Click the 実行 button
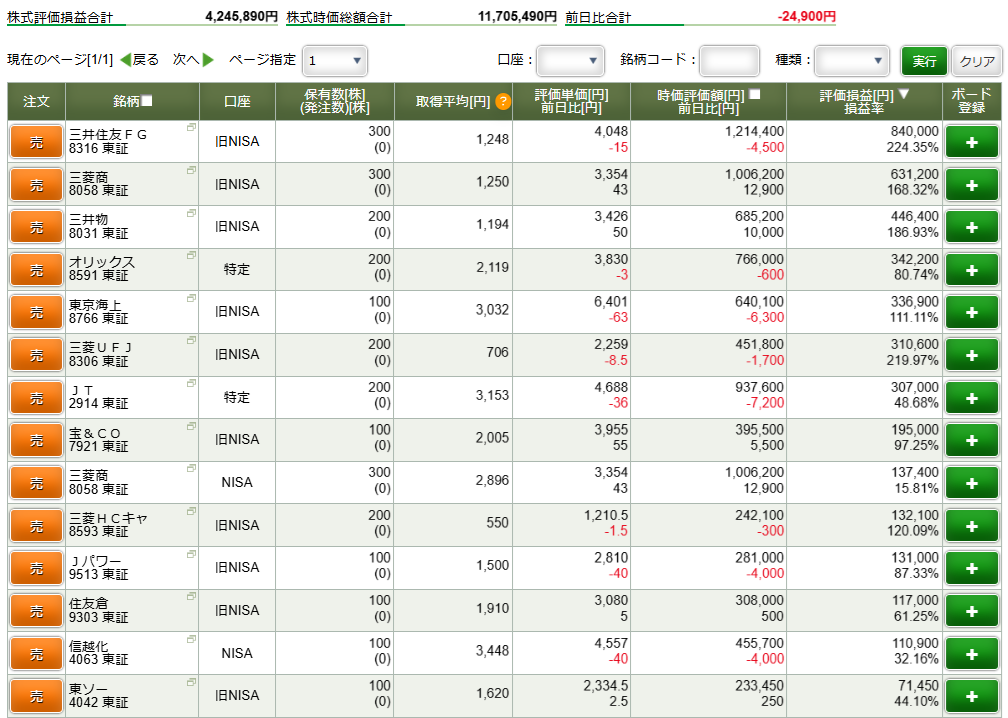Screen dimensions: 1008x718 [924, 61]
